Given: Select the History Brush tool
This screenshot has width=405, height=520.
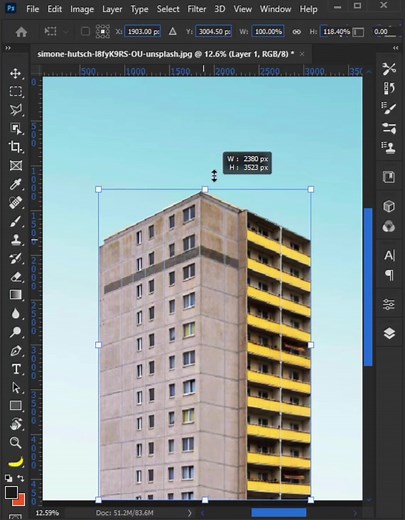Looking at the screenshot, I should (x=15, y=258).
